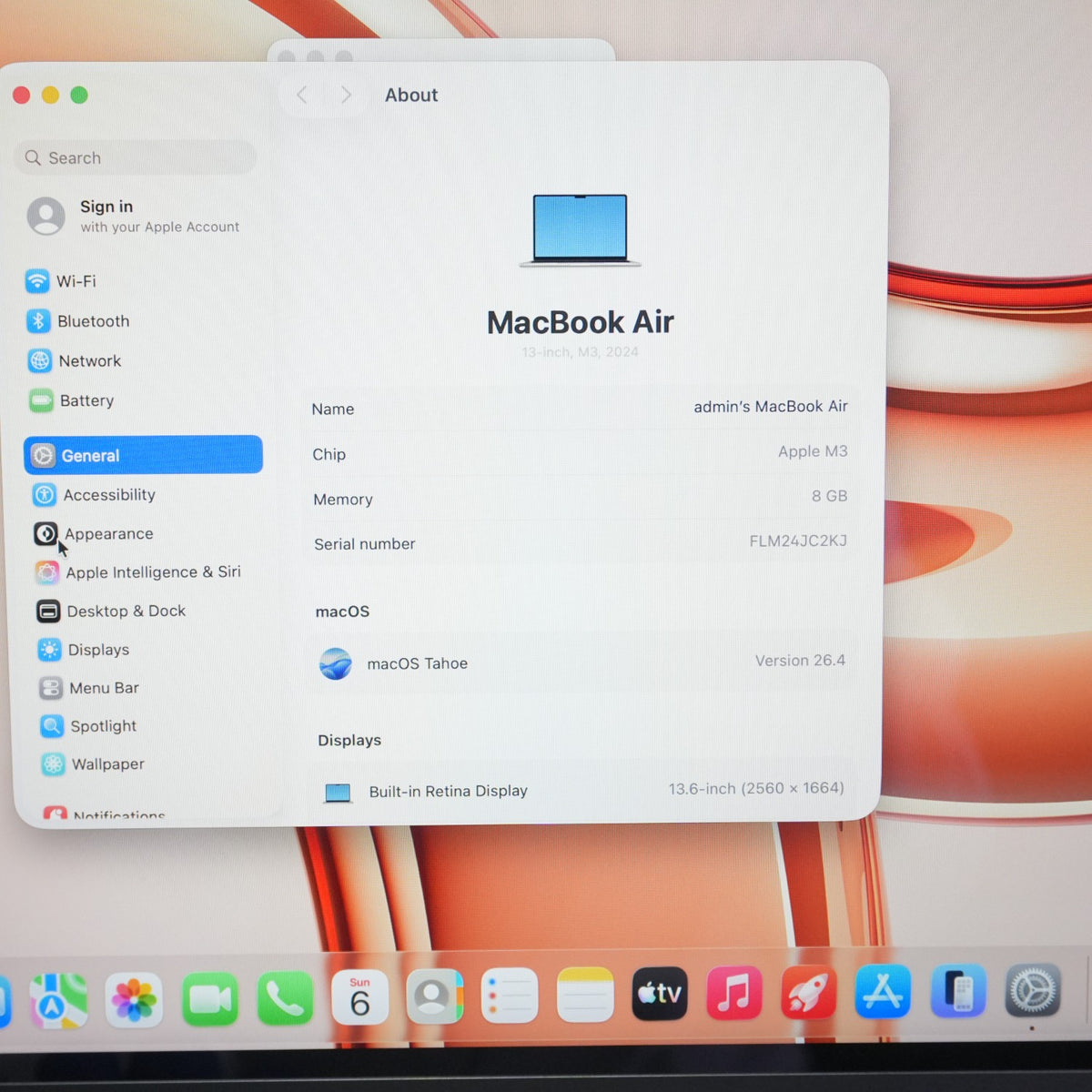This screenshot has height=1092, width=1092.
Task: Click the Search field in sidebar
Action: tap(136, 157)
